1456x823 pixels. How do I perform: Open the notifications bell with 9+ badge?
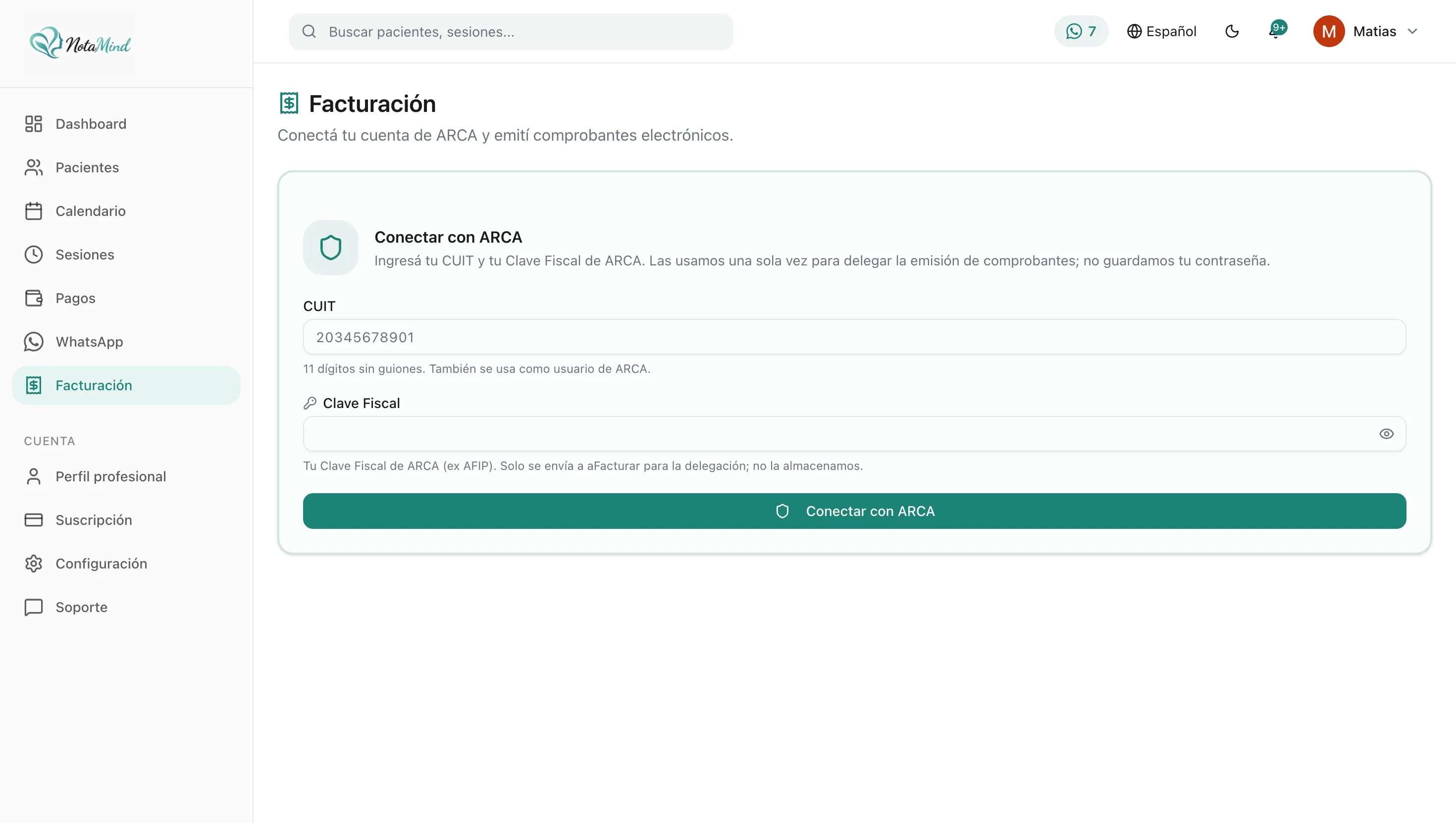click(x=1276, y=31)
